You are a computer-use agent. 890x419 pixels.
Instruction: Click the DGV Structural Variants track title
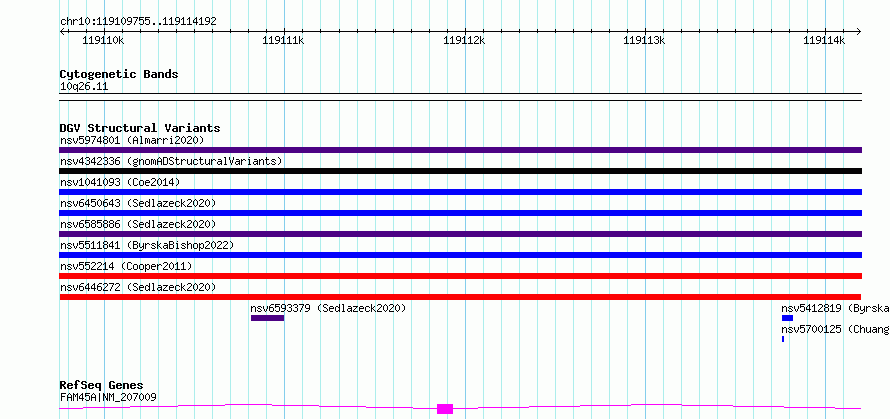tap(140, 128)
